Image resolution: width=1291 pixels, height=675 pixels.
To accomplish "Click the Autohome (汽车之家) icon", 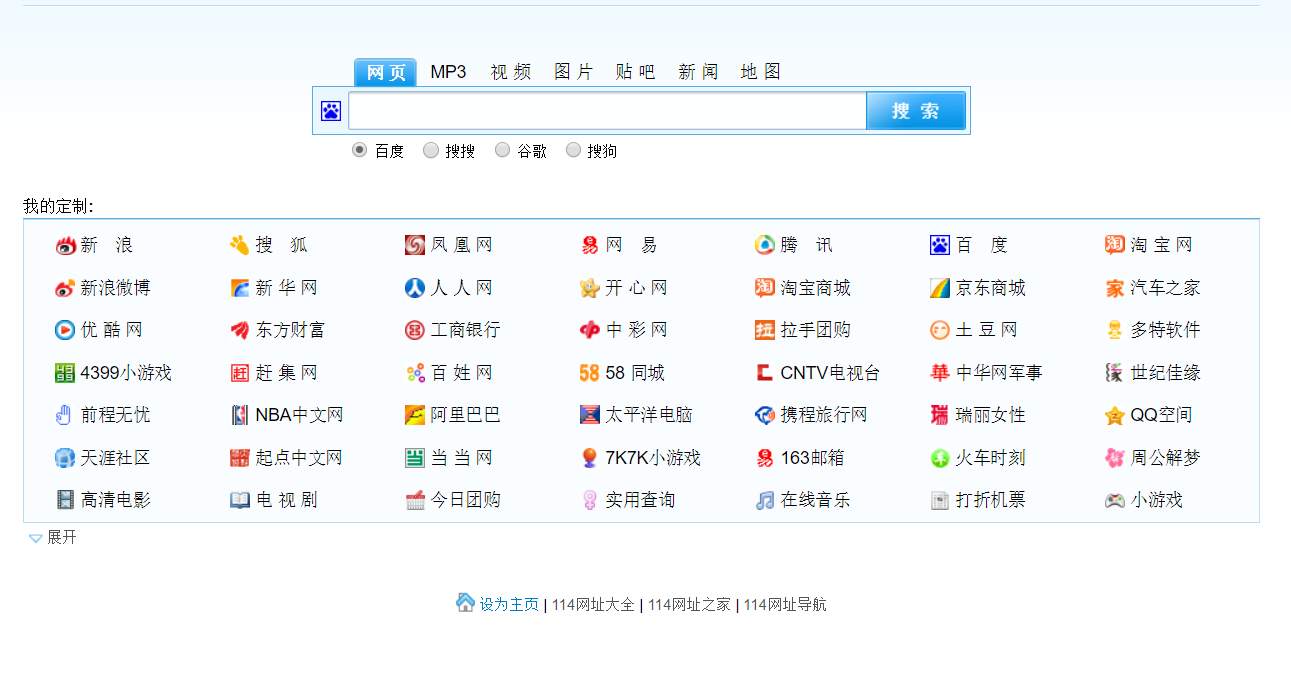I will click(1115, 288).
